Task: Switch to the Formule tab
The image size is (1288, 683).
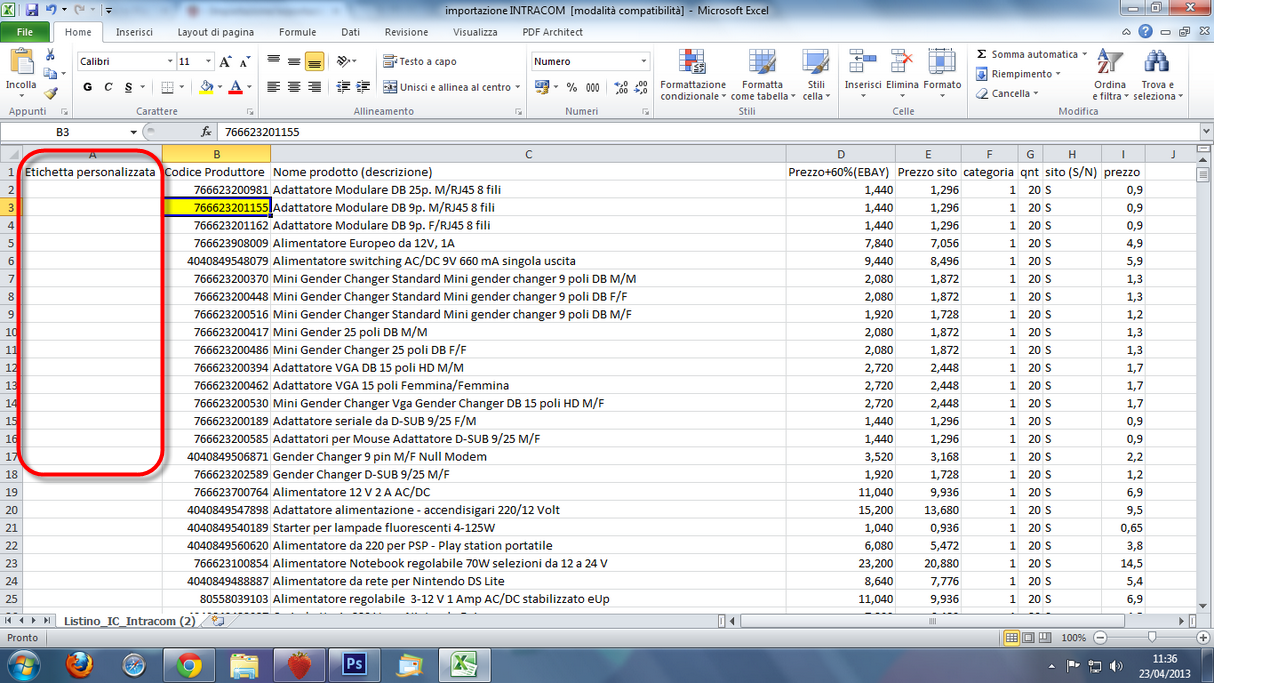Action: click(298, 32)
